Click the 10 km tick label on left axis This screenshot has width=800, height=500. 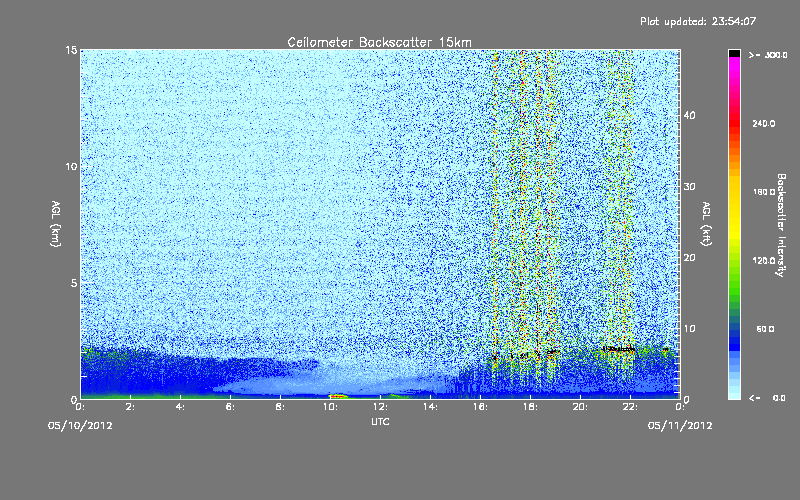click(x=71, y=167)
